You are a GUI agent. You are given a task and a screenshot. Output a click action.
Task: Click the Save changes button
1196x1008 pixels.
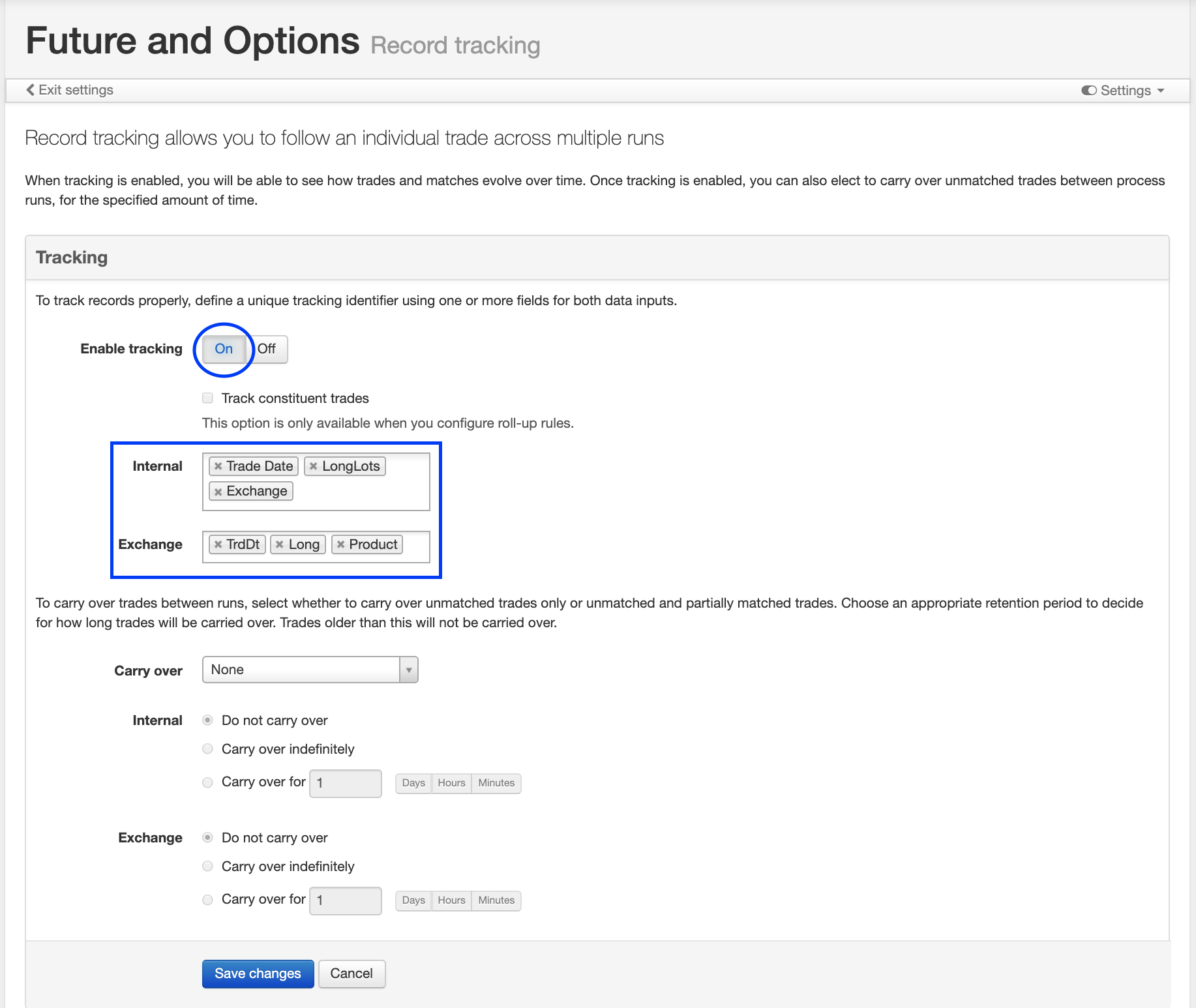point(258,973)
